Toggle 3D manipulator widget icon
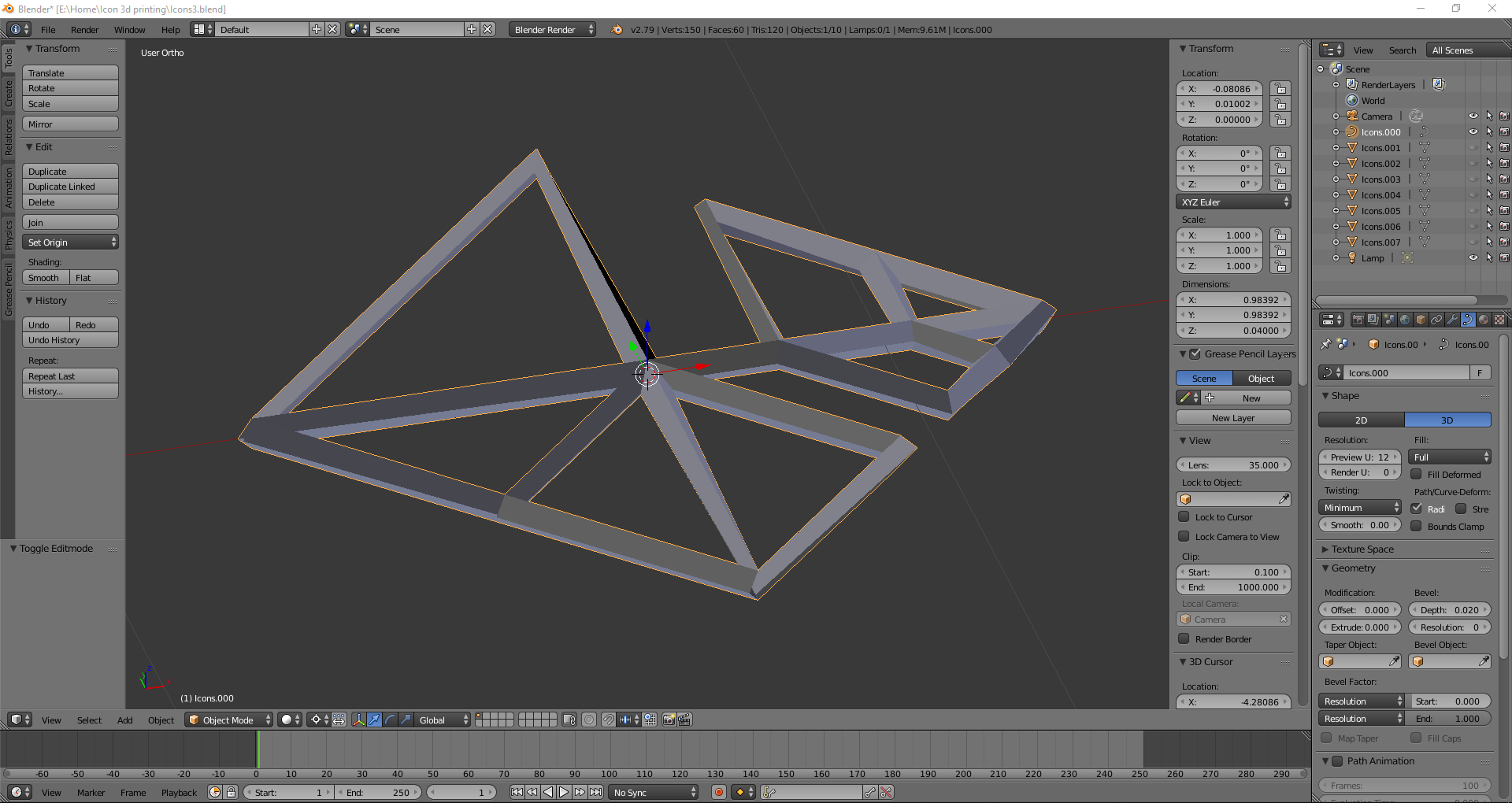The width and height of the screenshot is (1512, 803). coord(358,720)
